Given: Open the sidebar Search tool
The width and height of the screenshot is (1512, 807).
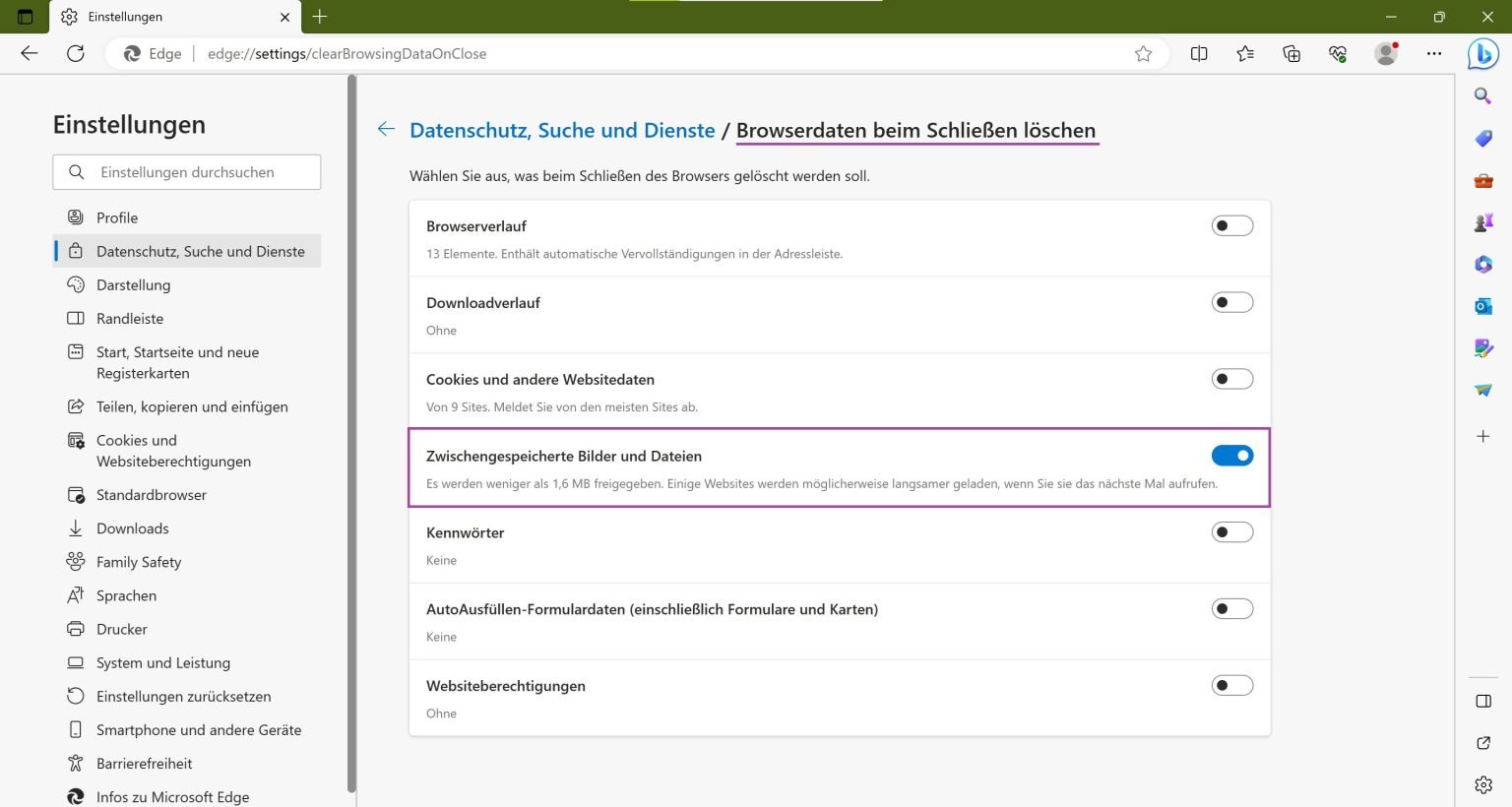Looking at the screenshot, I should click(x=1482, y=94).
